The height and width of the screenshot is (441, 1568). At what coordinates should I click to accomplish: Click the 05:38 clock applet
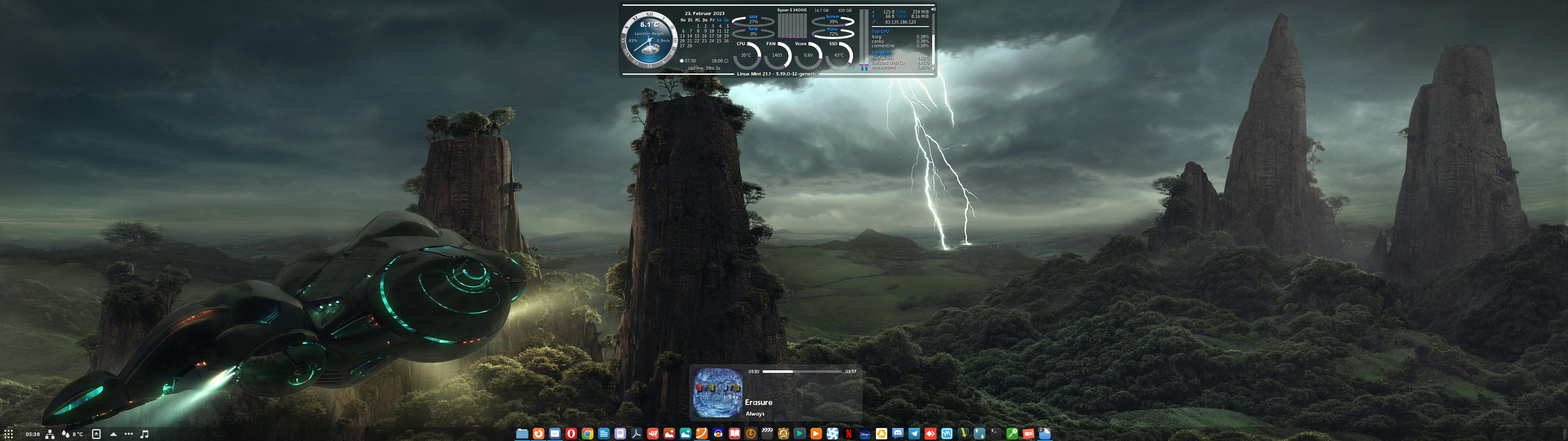point(32,434)
